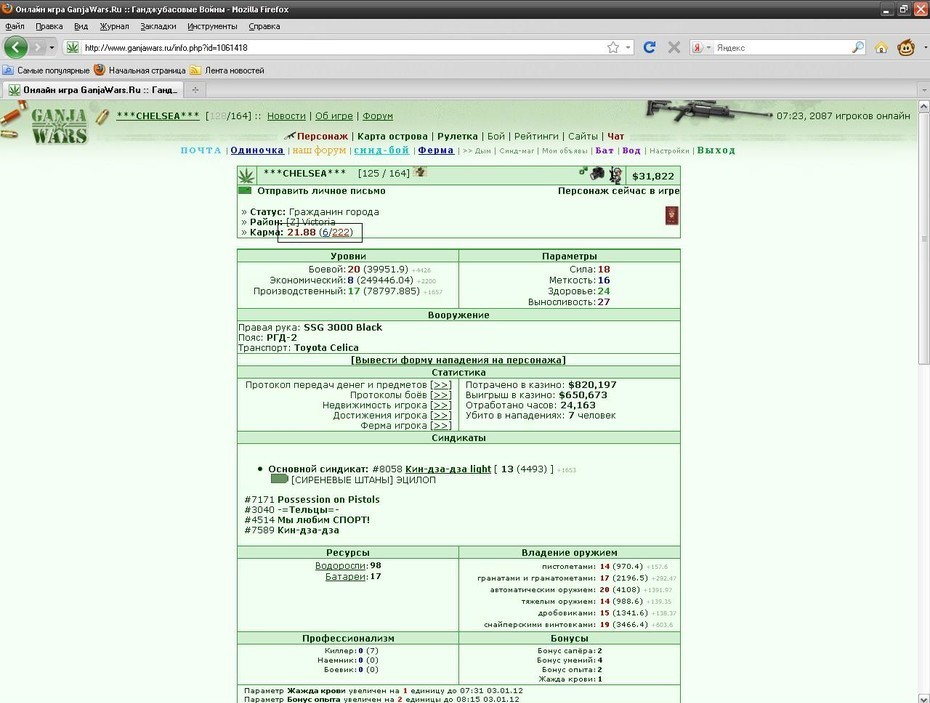Go to the Персонаж section
The width and height of the screenshot is (930, 703).
pyautogui.click(x=322, y=136)
